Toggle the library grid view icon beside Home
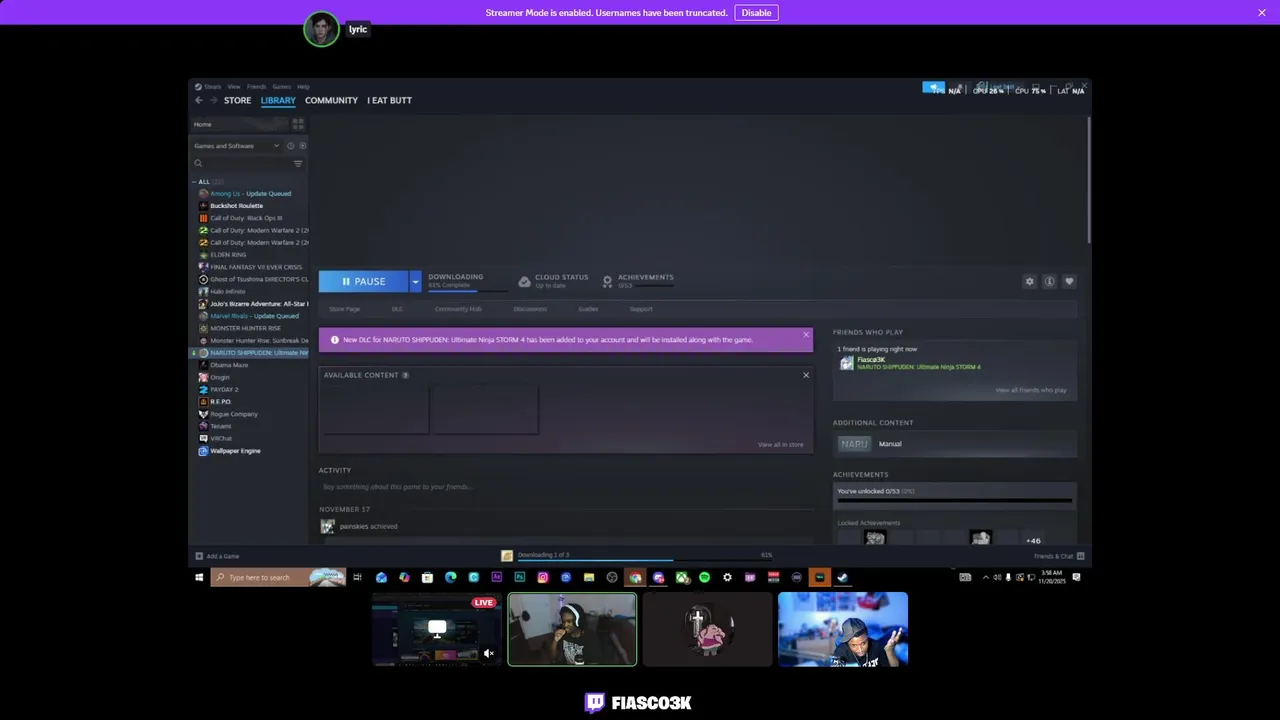 (297, 124)
